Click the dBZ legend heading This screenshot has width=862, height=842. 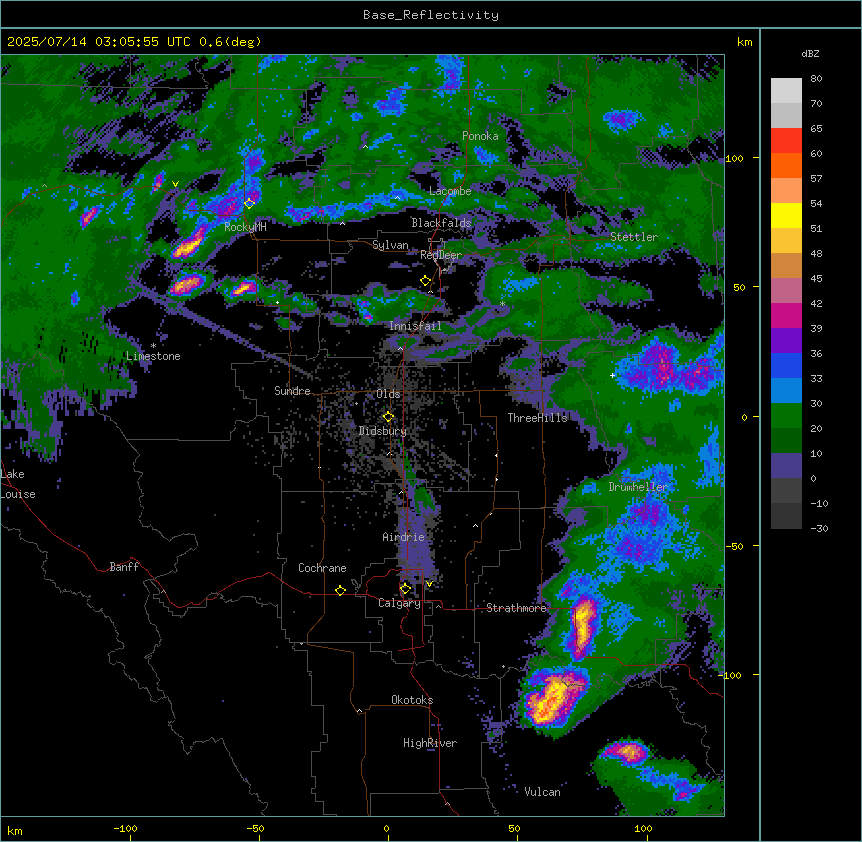(x=810, y=53)
